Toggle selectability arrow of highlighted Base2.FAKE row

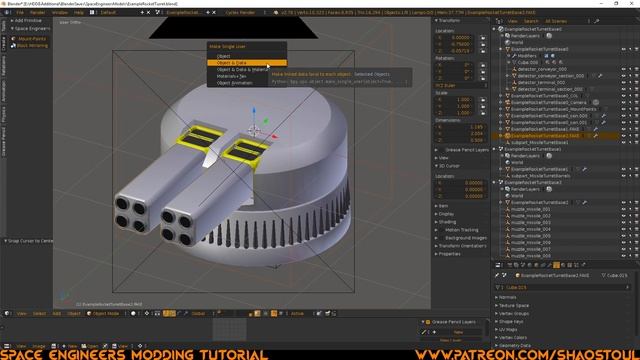[x=631, y=136]
